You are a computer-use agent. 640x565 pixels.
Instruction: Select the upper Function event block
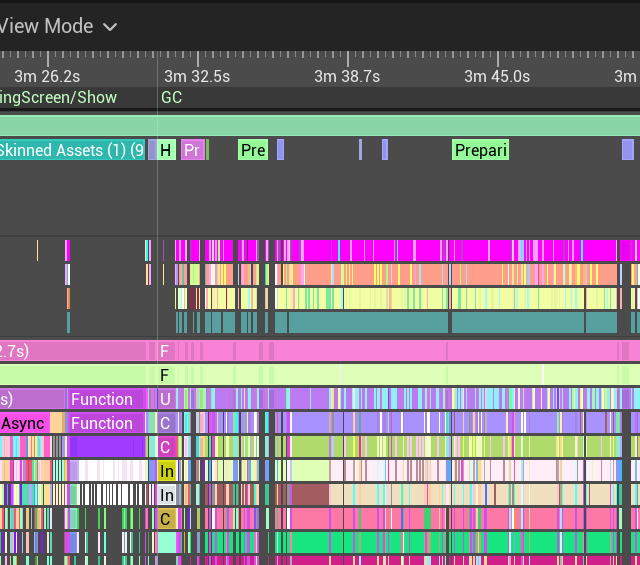102,399
